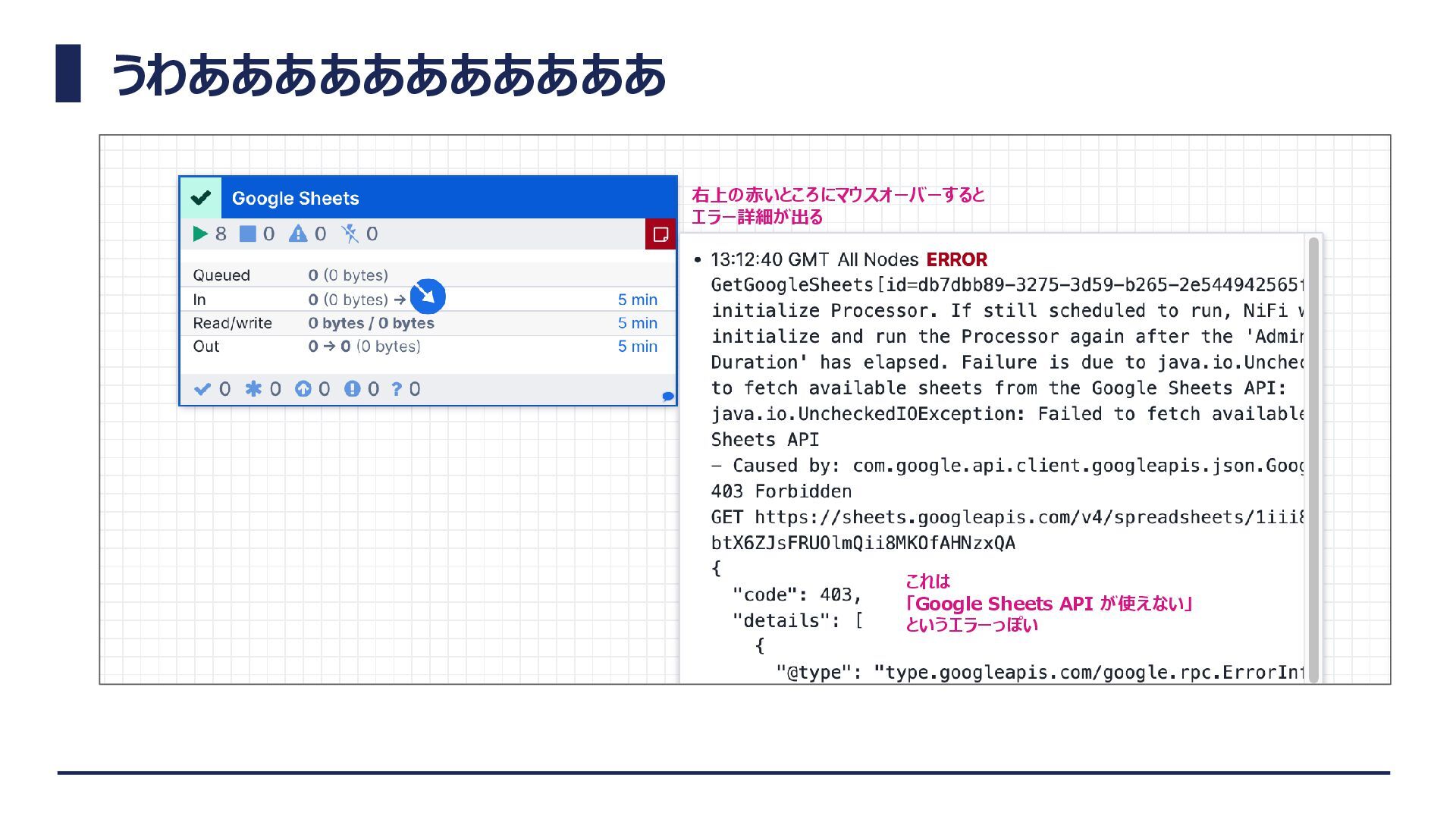Select the Google Sheets process group title
This screenshot has width=1456, height=819.
(295, 199)
